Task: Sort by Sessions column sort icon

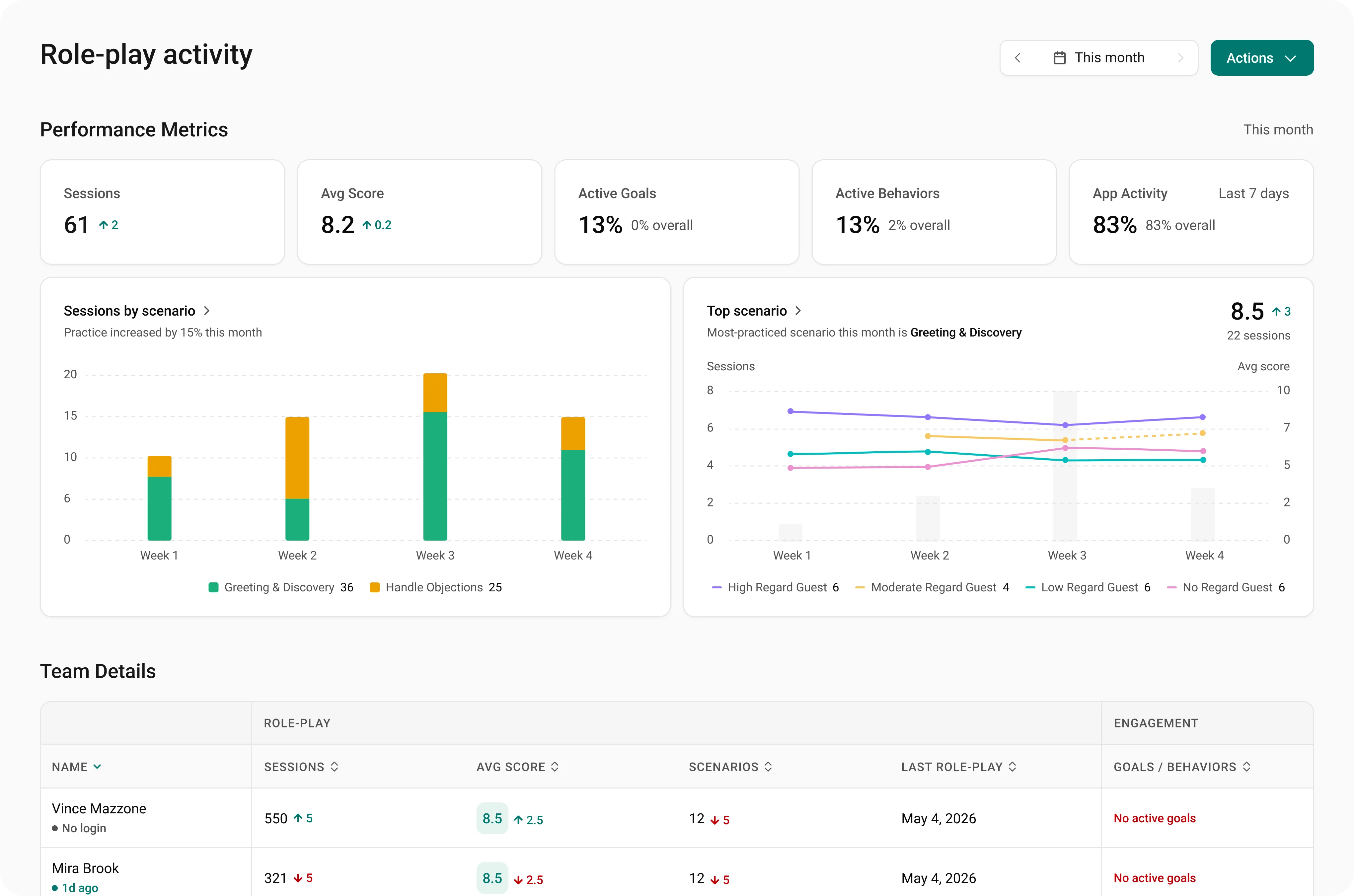Action: [334, 767]
